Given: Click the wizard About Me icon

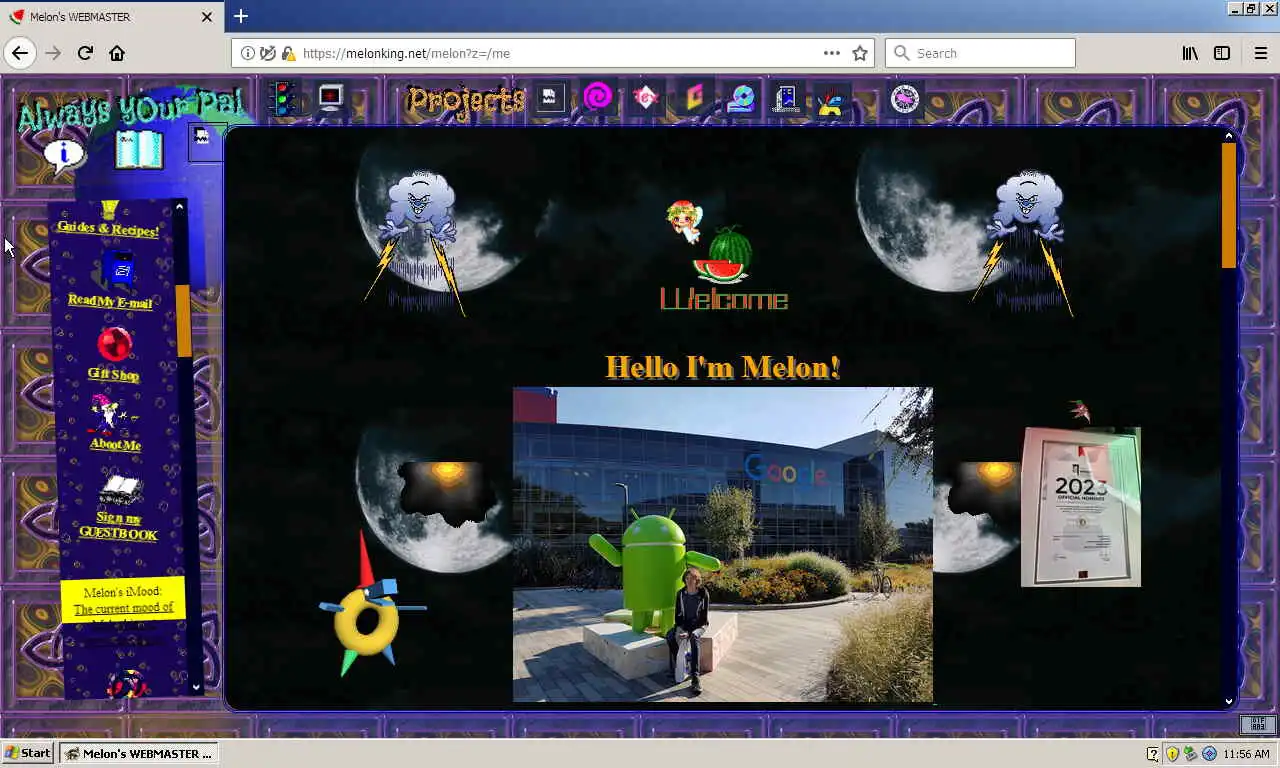Looking at the screenshot, I should (x=112, y=414).
